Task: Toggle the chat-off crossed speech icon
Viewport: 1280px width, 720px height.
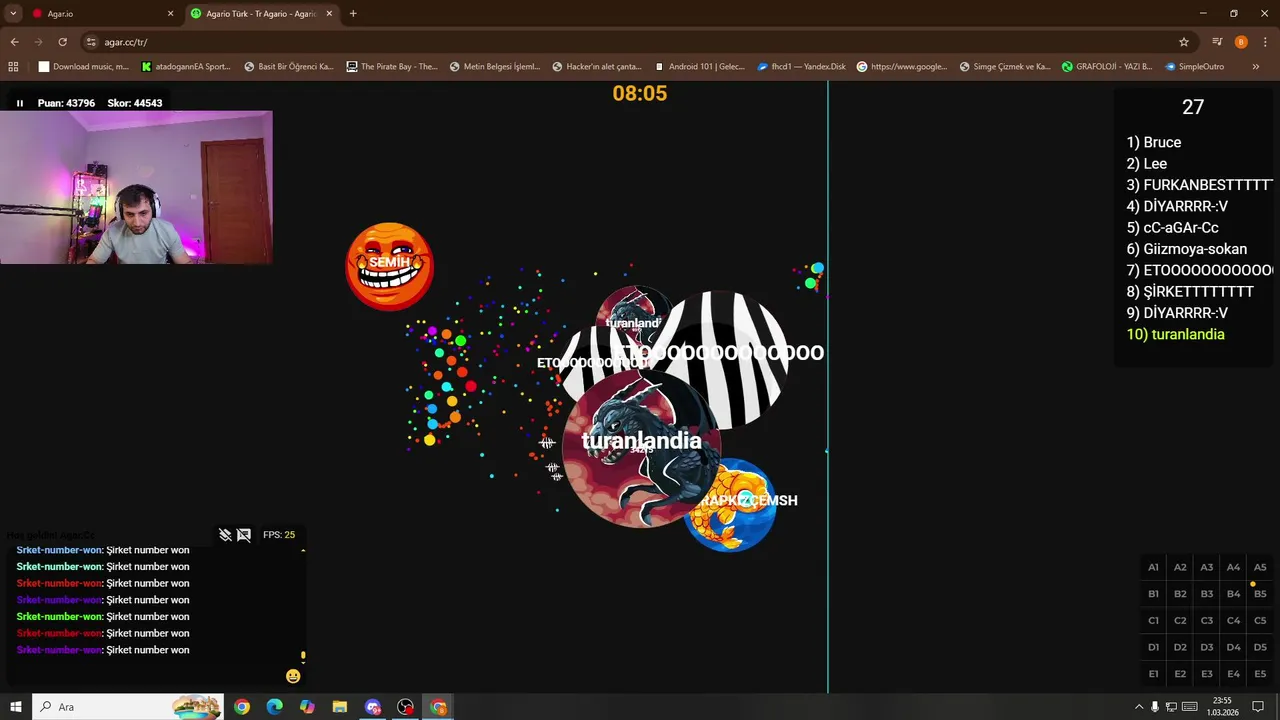Action: coord(244,535)
